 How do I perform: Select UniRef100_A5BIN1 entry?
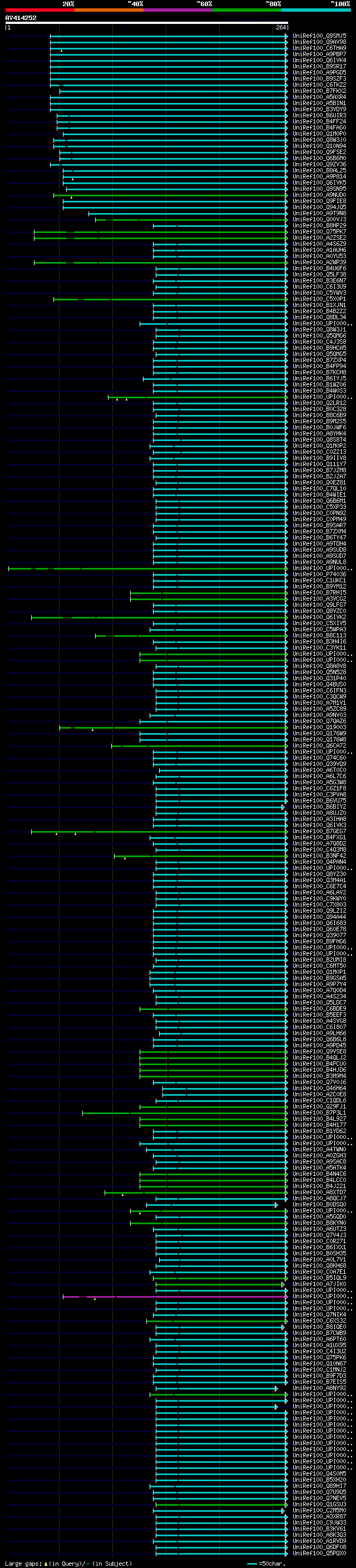(319, 103)
